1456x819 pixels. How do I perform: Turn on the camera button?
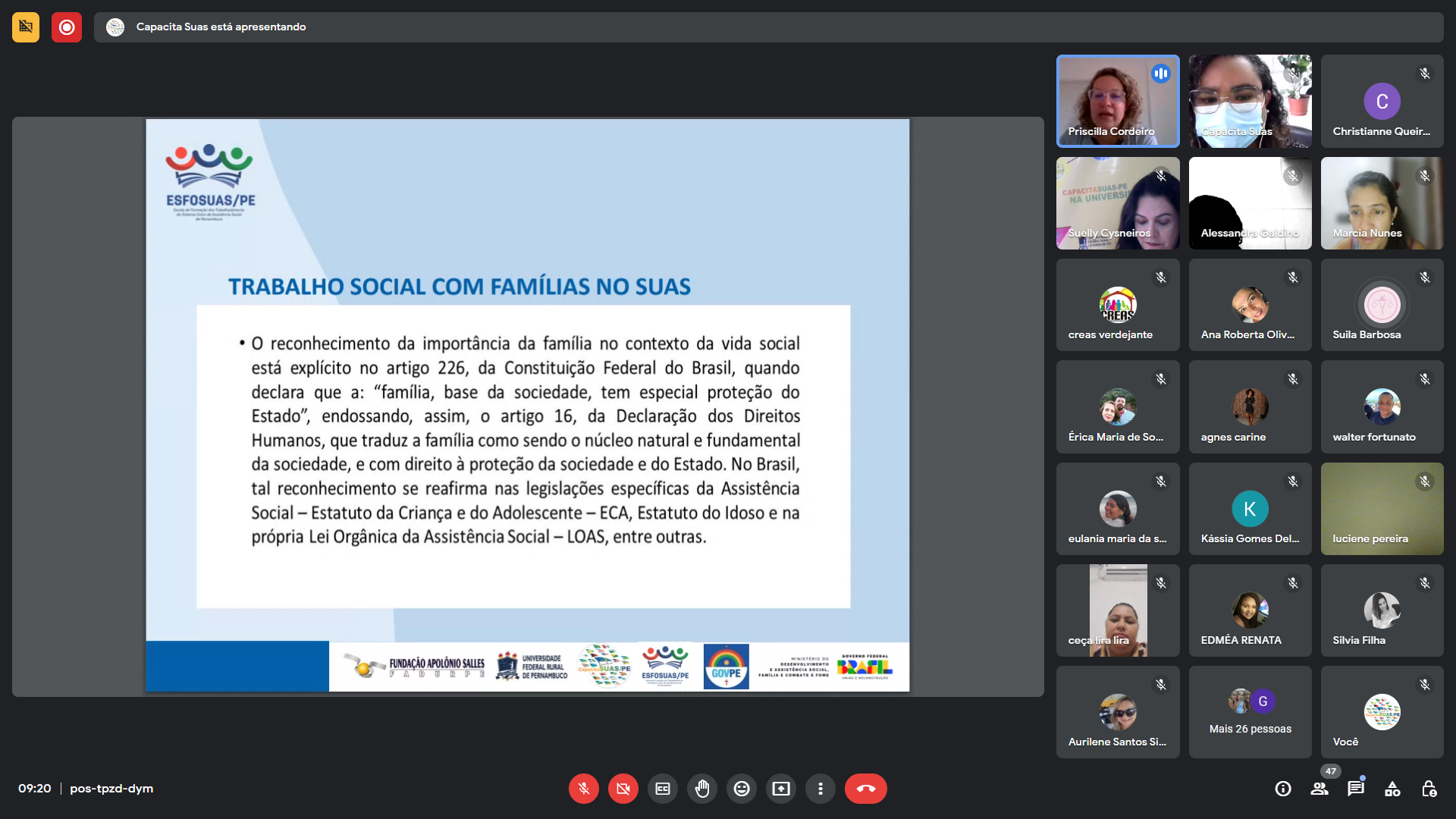623,789
